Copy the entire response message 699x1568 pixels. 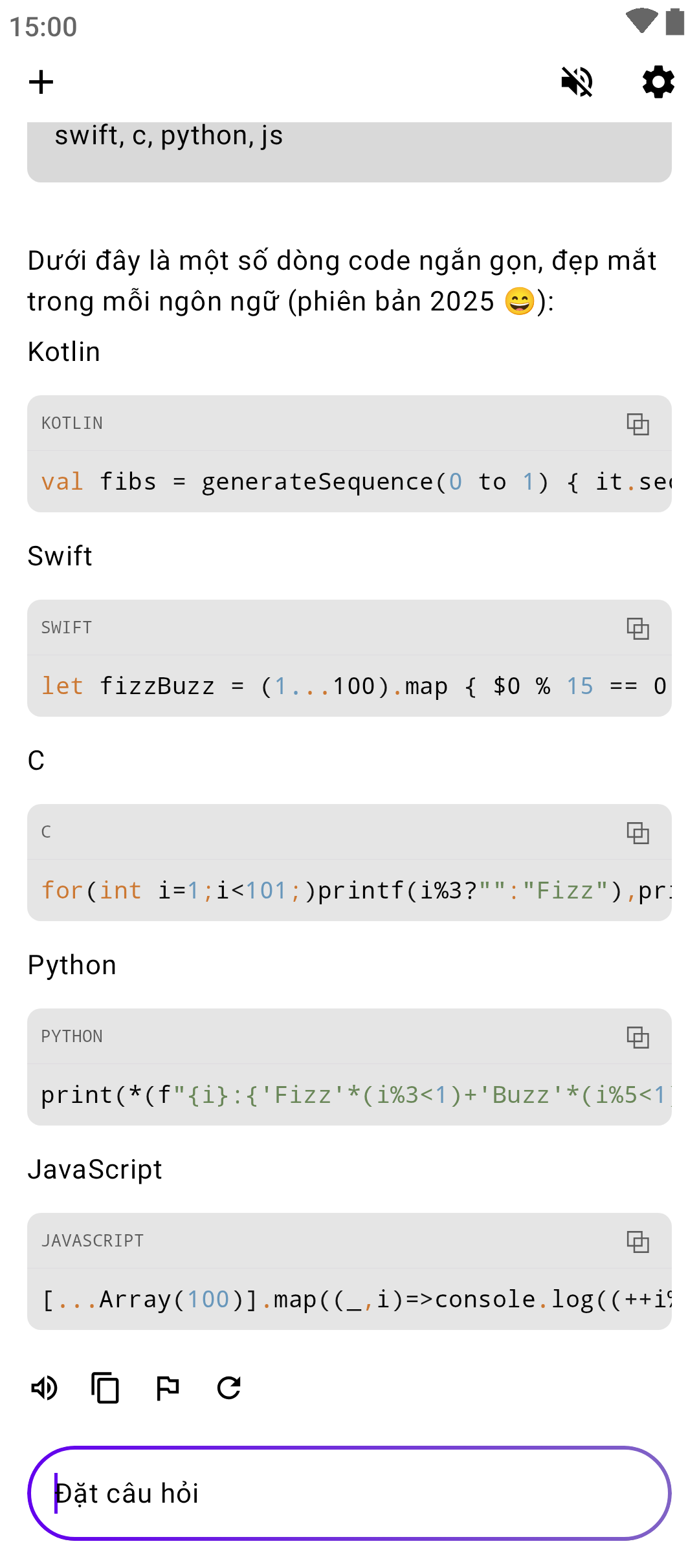tap(105, 1388)
